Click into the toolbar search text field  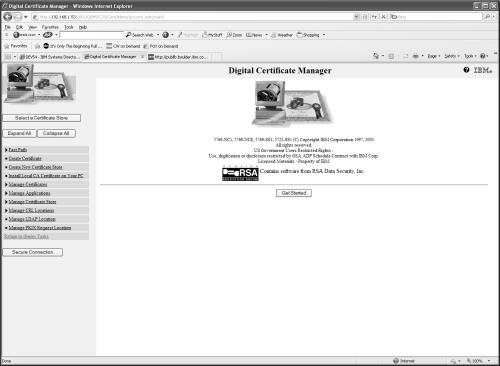91,35
